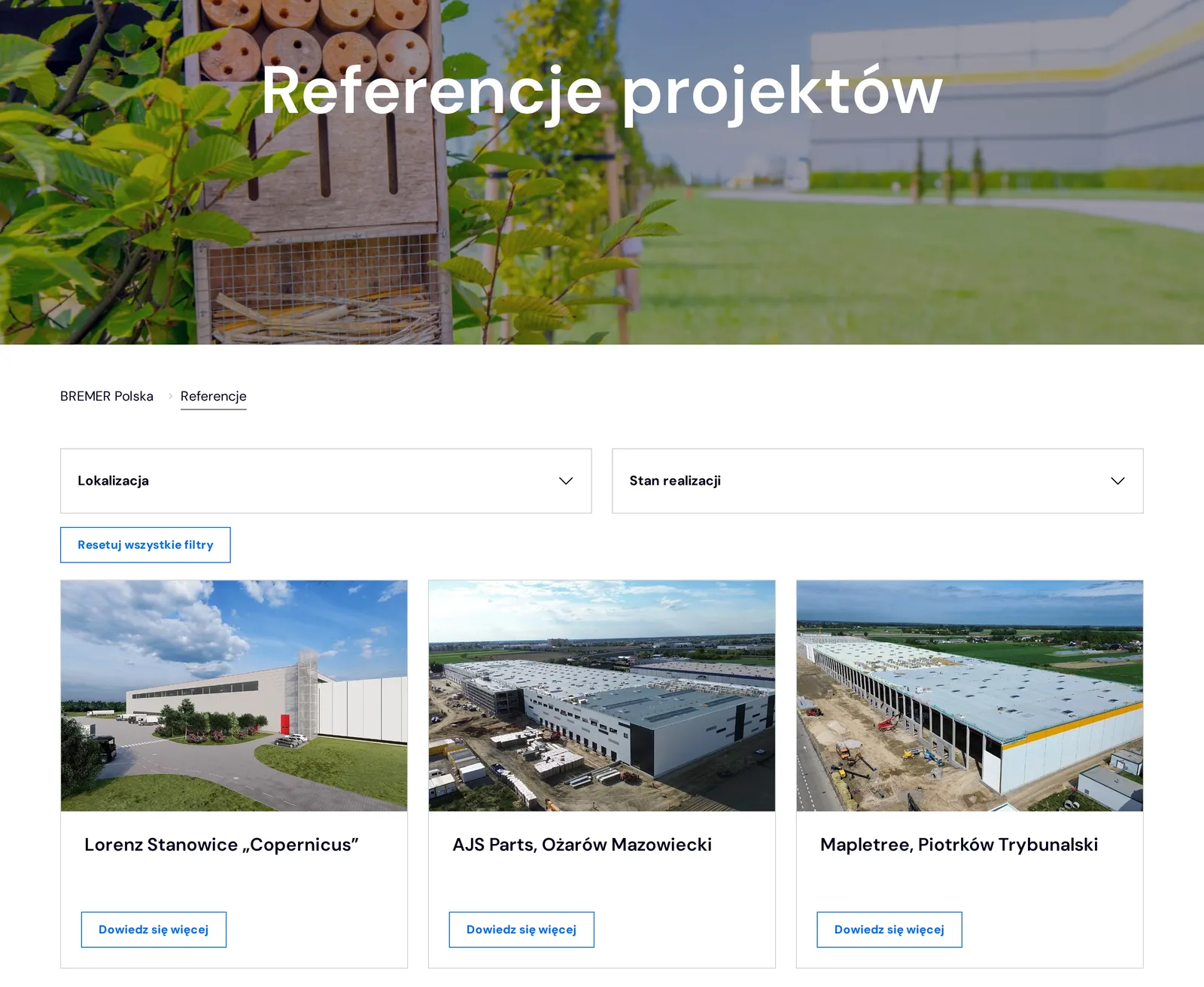Click Dowiedz się więcej under AJS Parts

pyautogui.click(x=521, y=930)
